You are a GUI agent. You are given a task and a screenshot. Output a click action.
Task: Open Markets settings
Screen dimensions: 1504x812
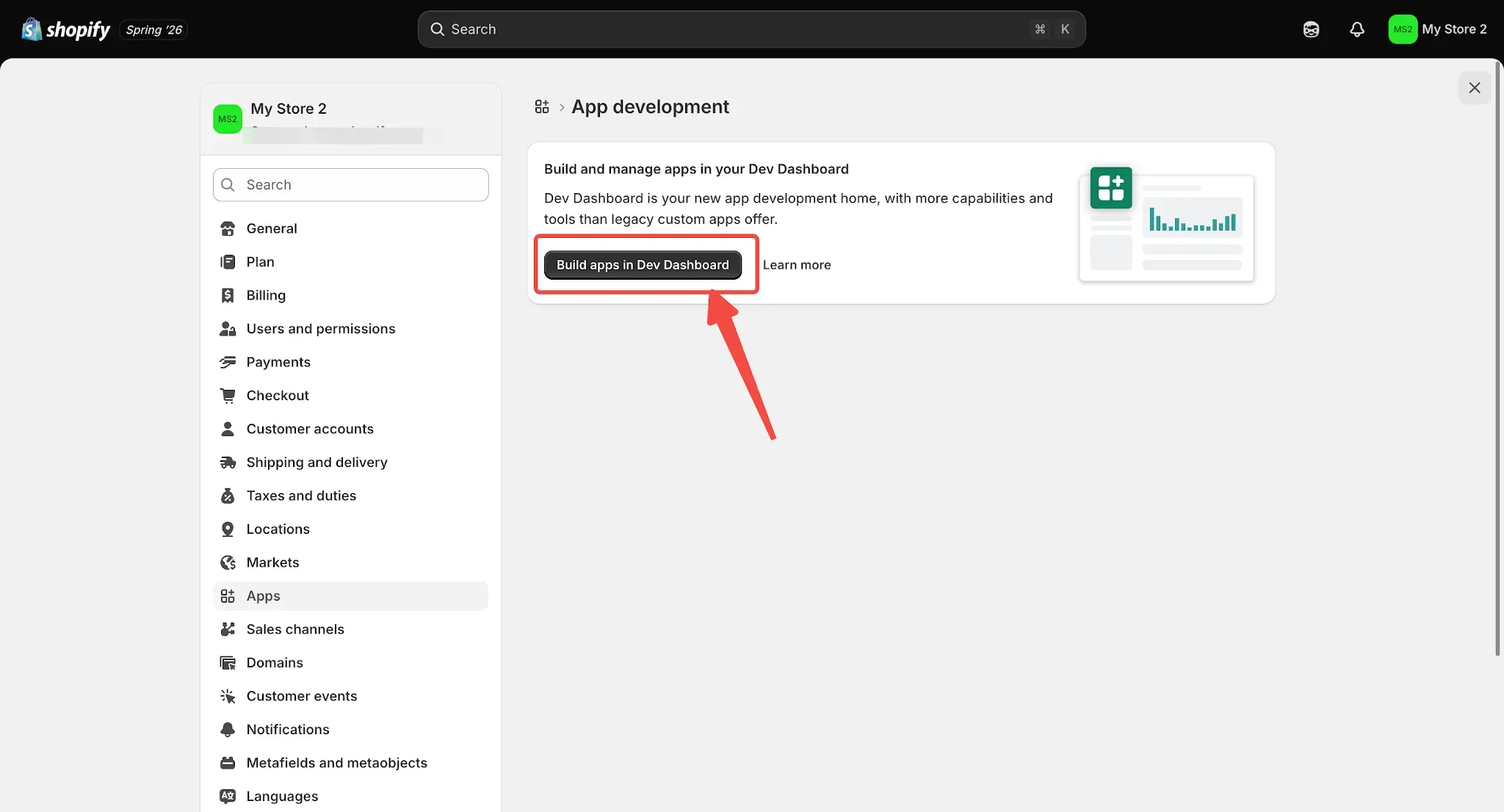pos(350,562)
